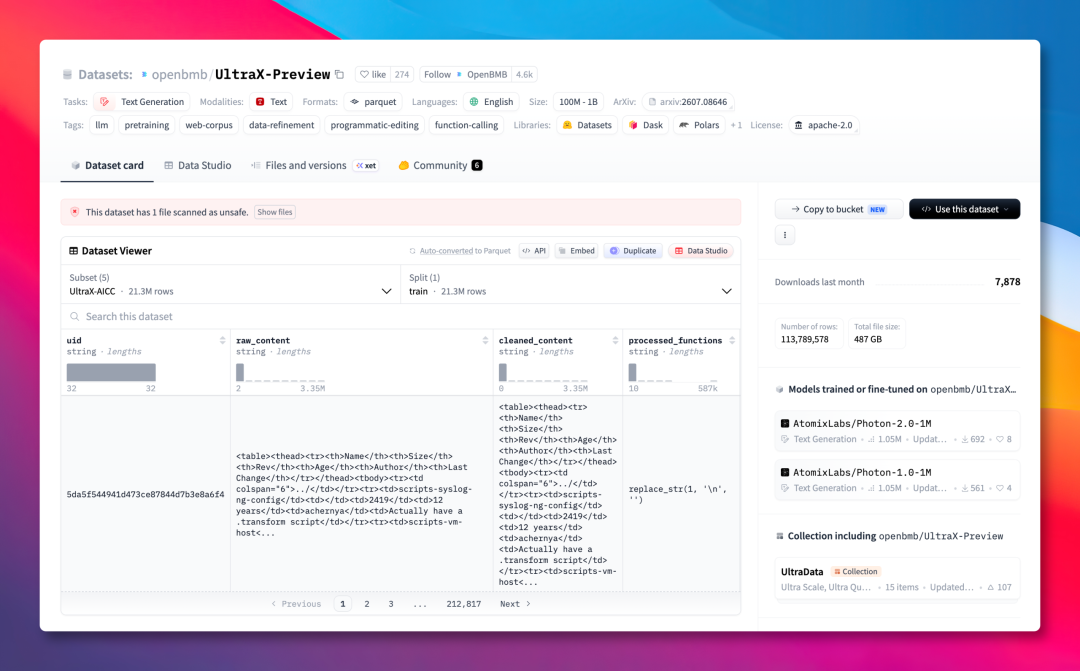The image size is (1080, 671).
Task: Open the apache-2.0 license tag
Action: pyautogui.click(x=823, y=125)
